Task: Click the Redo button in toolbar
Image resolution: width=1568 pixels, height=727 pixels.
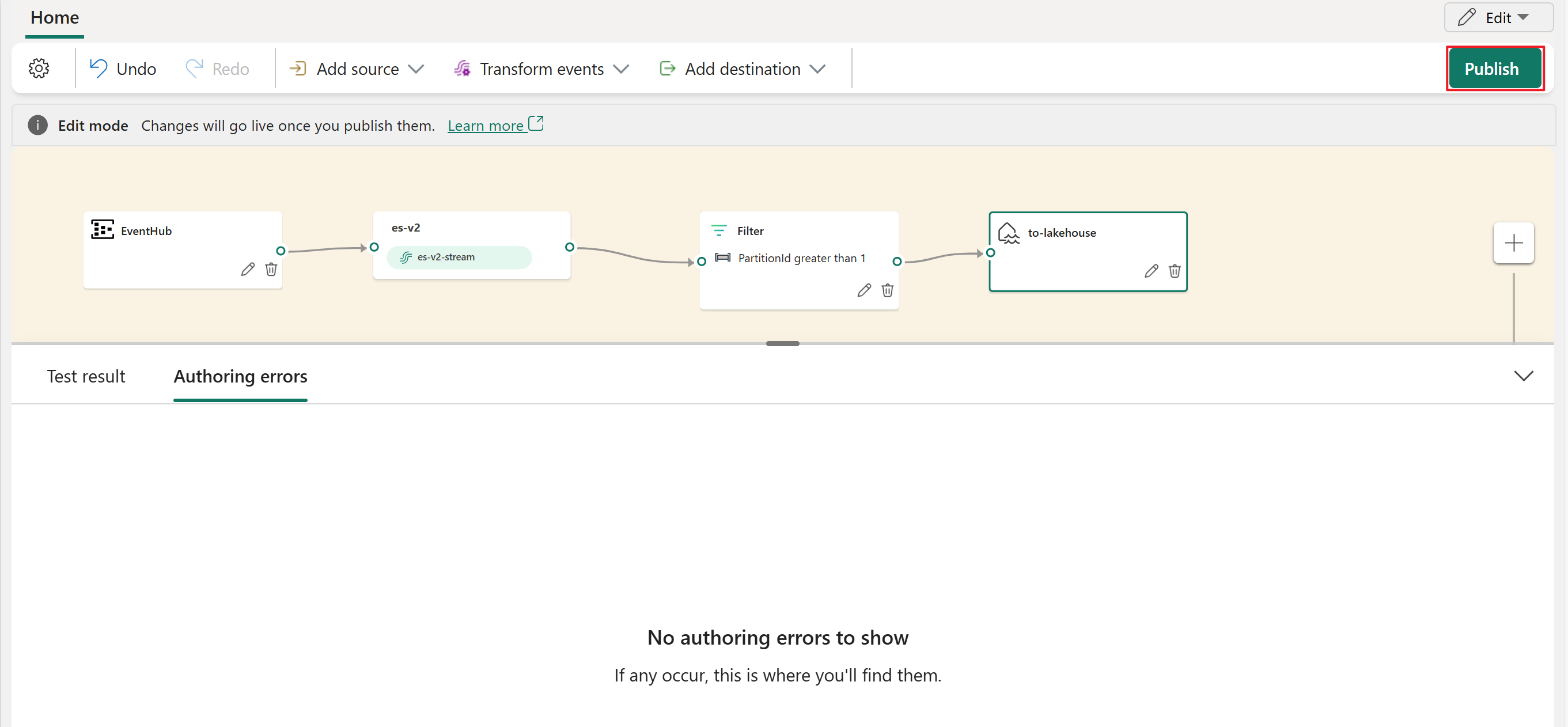Action: [220, 68]
